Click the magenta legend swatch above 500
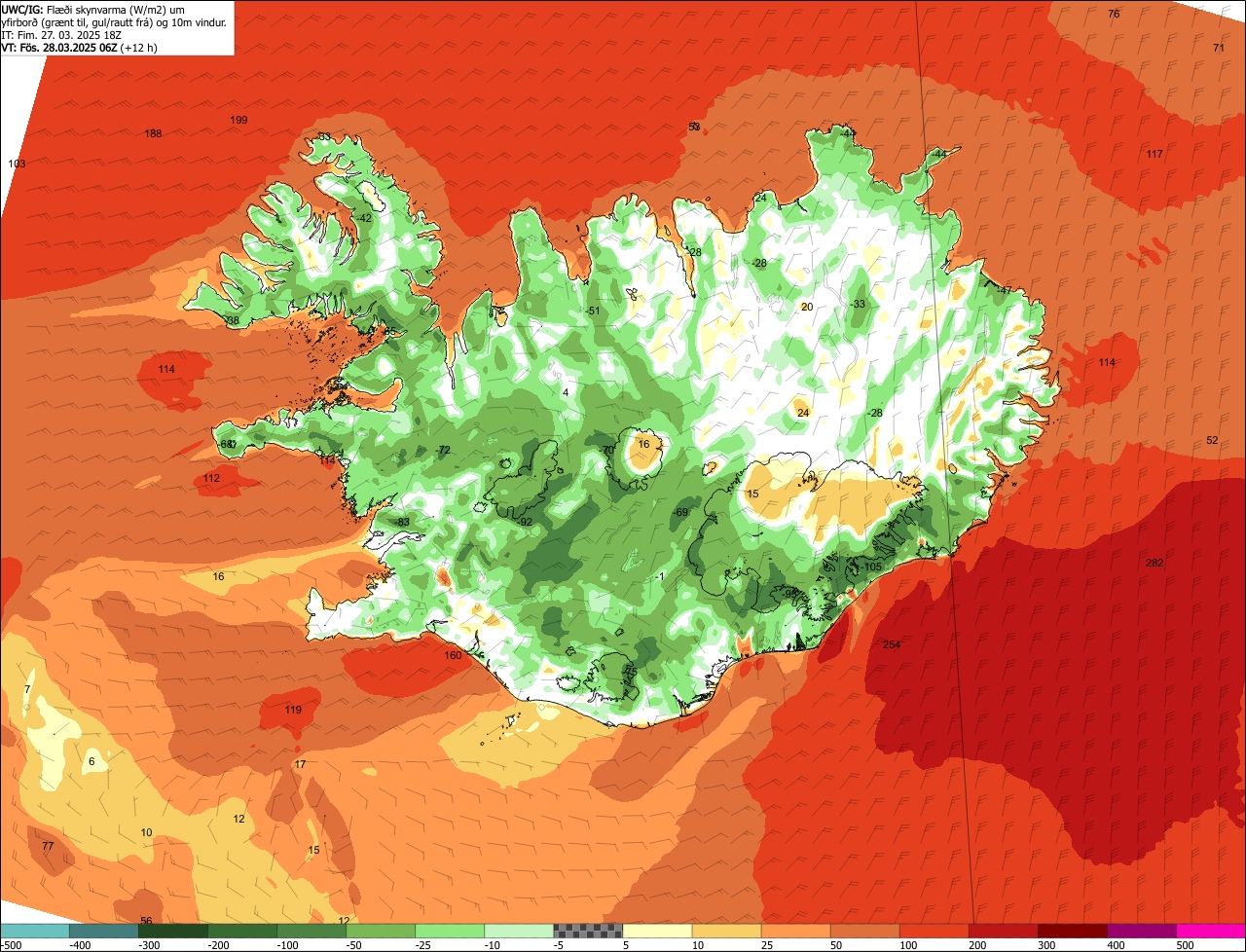The image size is (1246, 952). tap(1211, 931)
